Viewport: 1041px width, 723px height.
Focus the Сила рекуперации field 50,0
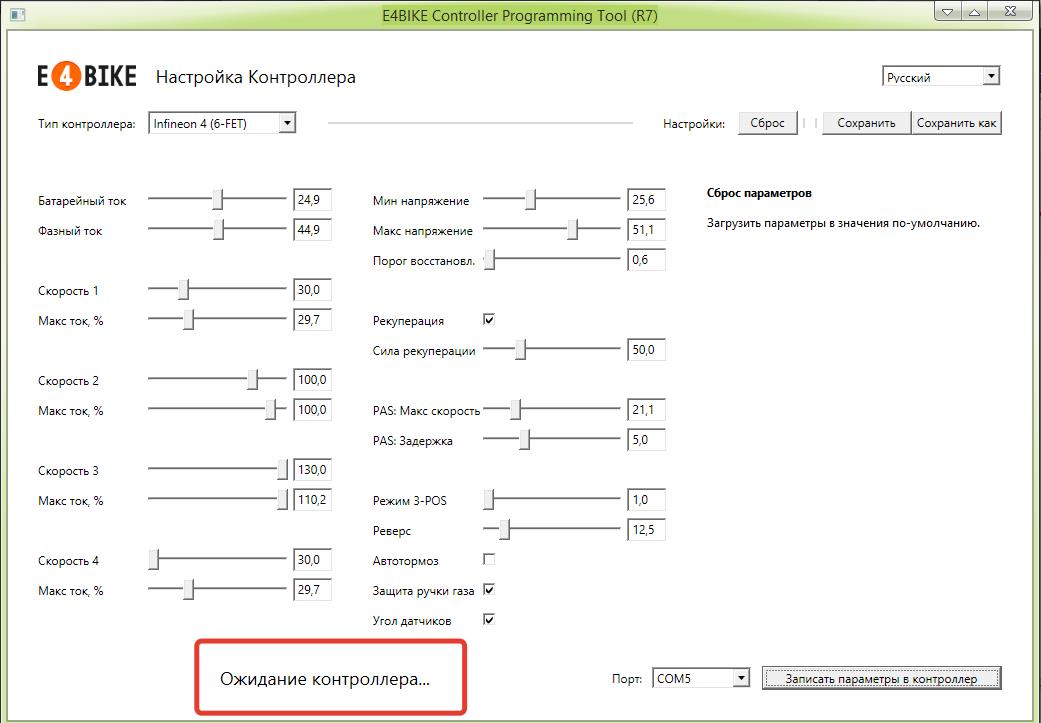[646, 349]
